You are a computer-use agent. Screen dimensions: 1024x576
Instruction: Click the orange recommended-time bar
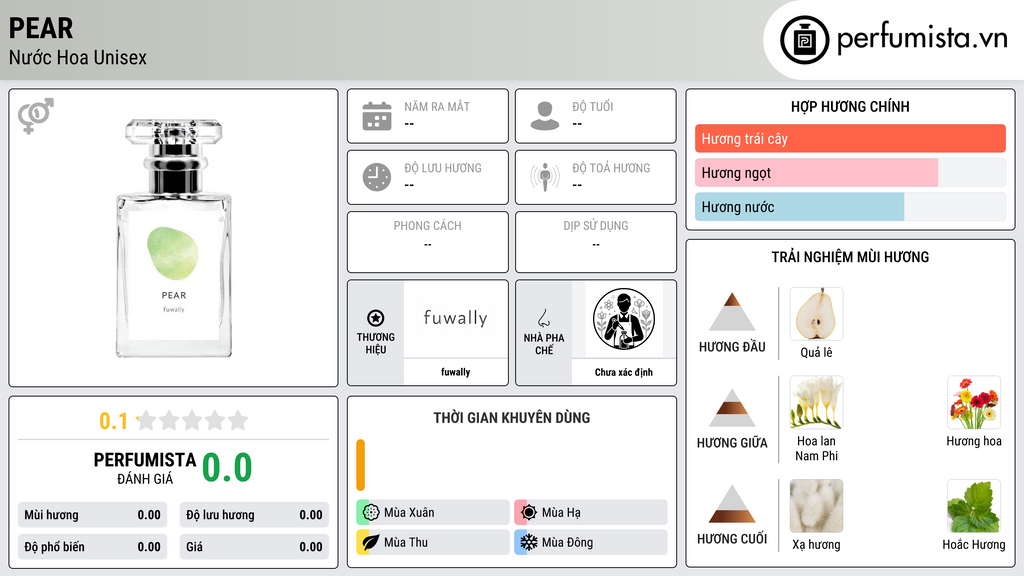(x=360, y=465)
